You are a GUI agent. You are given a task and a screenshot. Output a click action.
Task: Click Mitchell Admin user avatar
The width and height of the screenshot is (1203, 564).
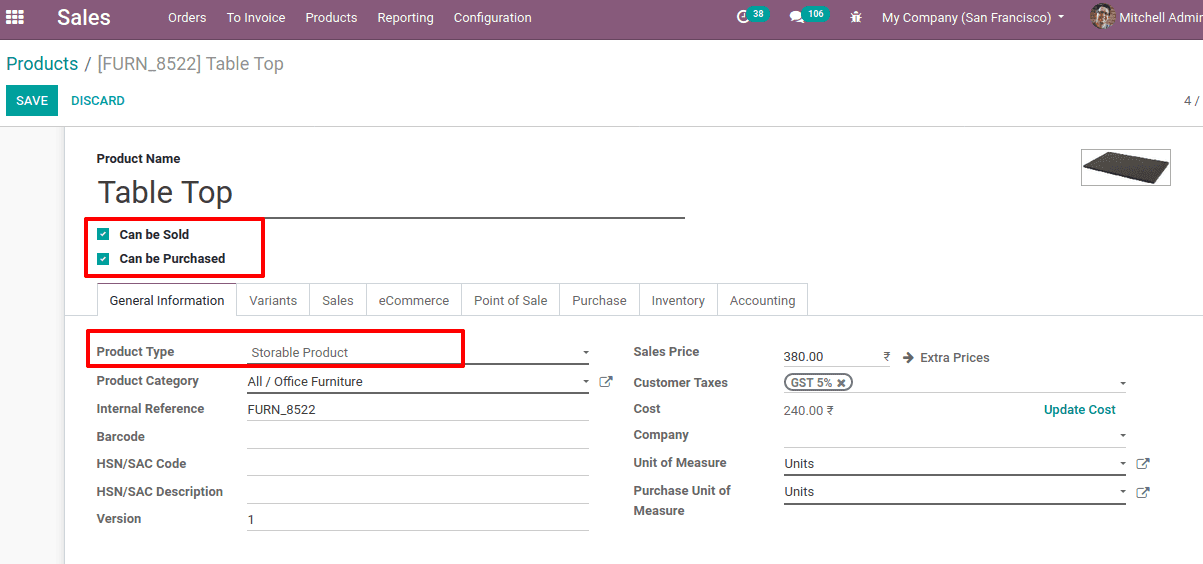pos(1102,17)
